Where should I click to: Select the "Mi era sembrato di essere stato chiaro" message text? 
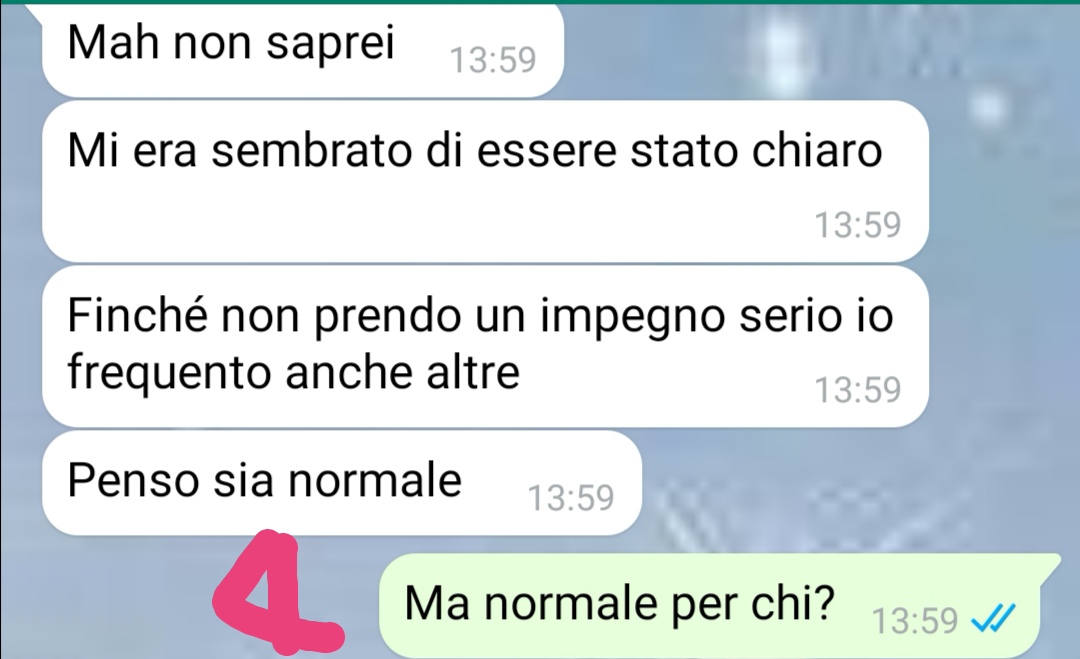pyautogui.click(x=475, y=149)
